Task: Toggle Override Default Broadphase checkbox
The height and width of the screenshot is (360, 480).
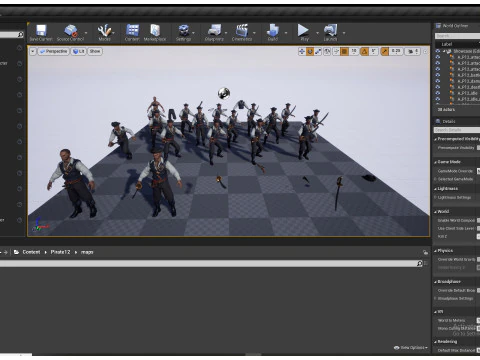Action: [478, 291]
